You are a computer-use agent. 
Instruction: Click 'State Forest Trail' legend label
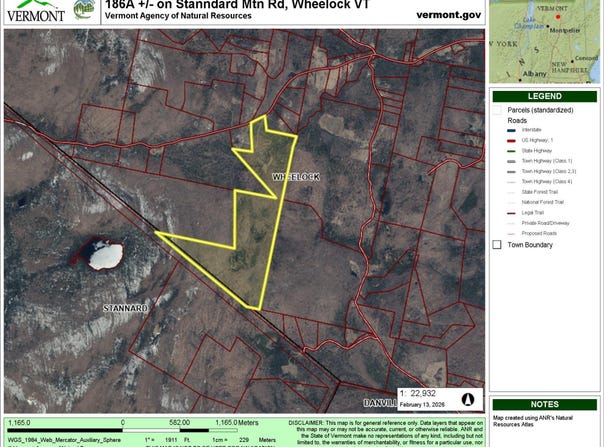point(539,192)
